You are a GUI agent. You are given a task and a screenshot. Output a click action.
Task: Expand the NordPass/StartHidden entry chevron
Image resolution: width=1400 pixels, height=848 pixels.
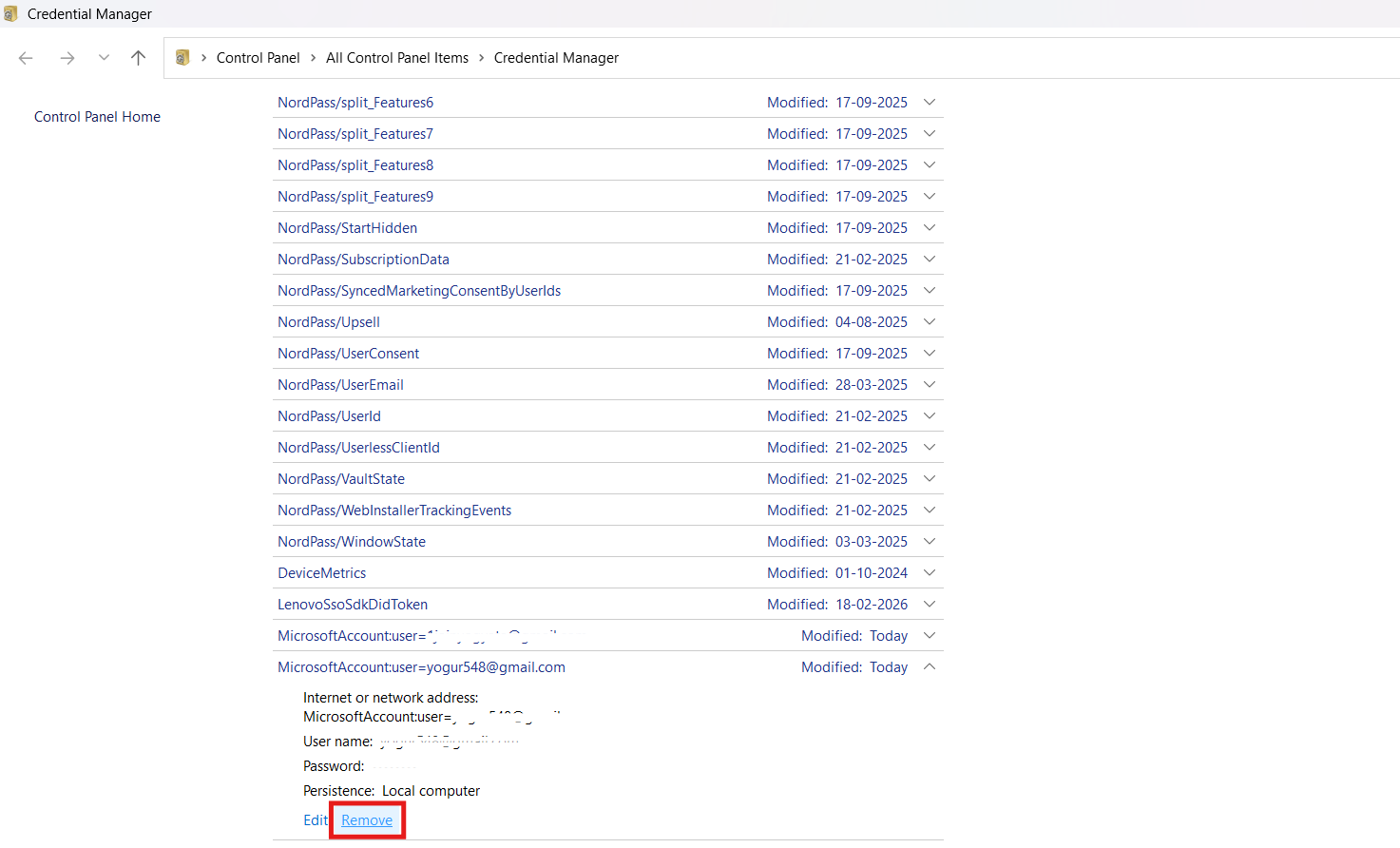point(930,228)
